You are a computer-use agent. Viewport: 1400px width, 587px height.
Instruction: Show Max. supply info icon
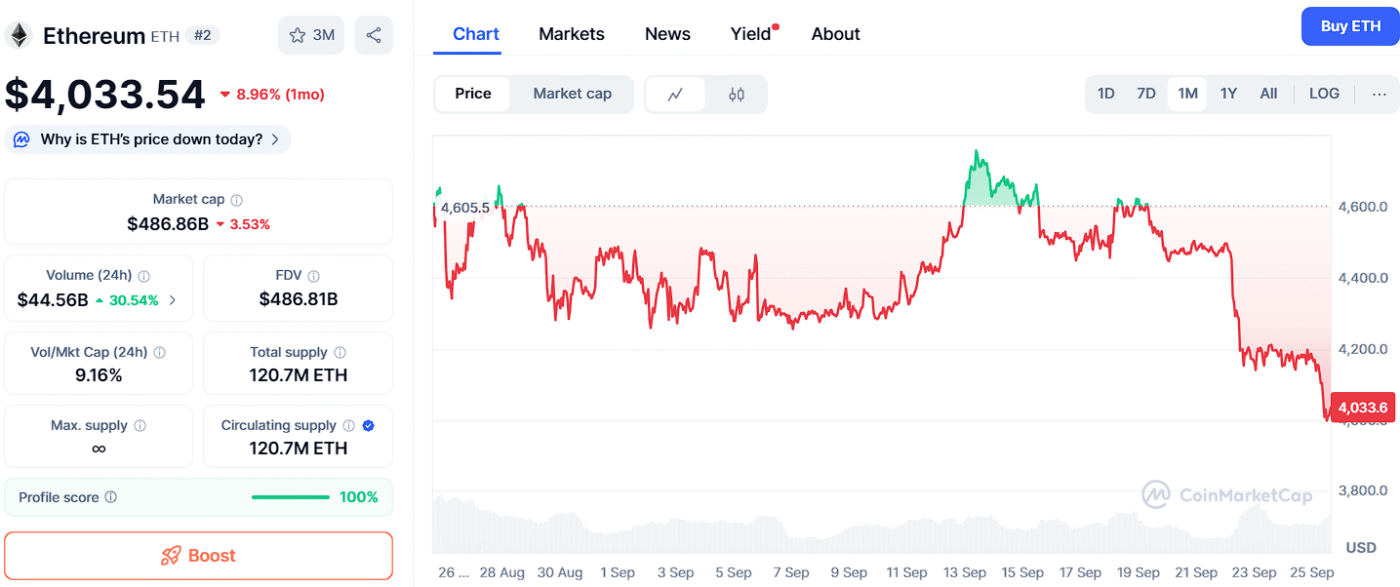point(140,425)
